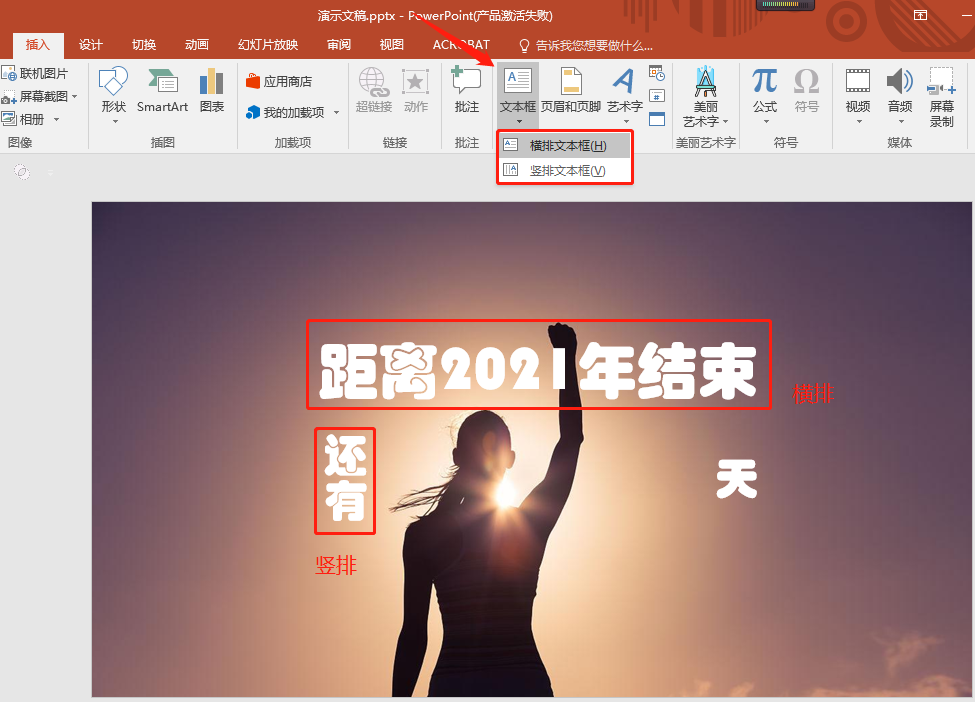Insert 音频 audio

pos(899,91)
